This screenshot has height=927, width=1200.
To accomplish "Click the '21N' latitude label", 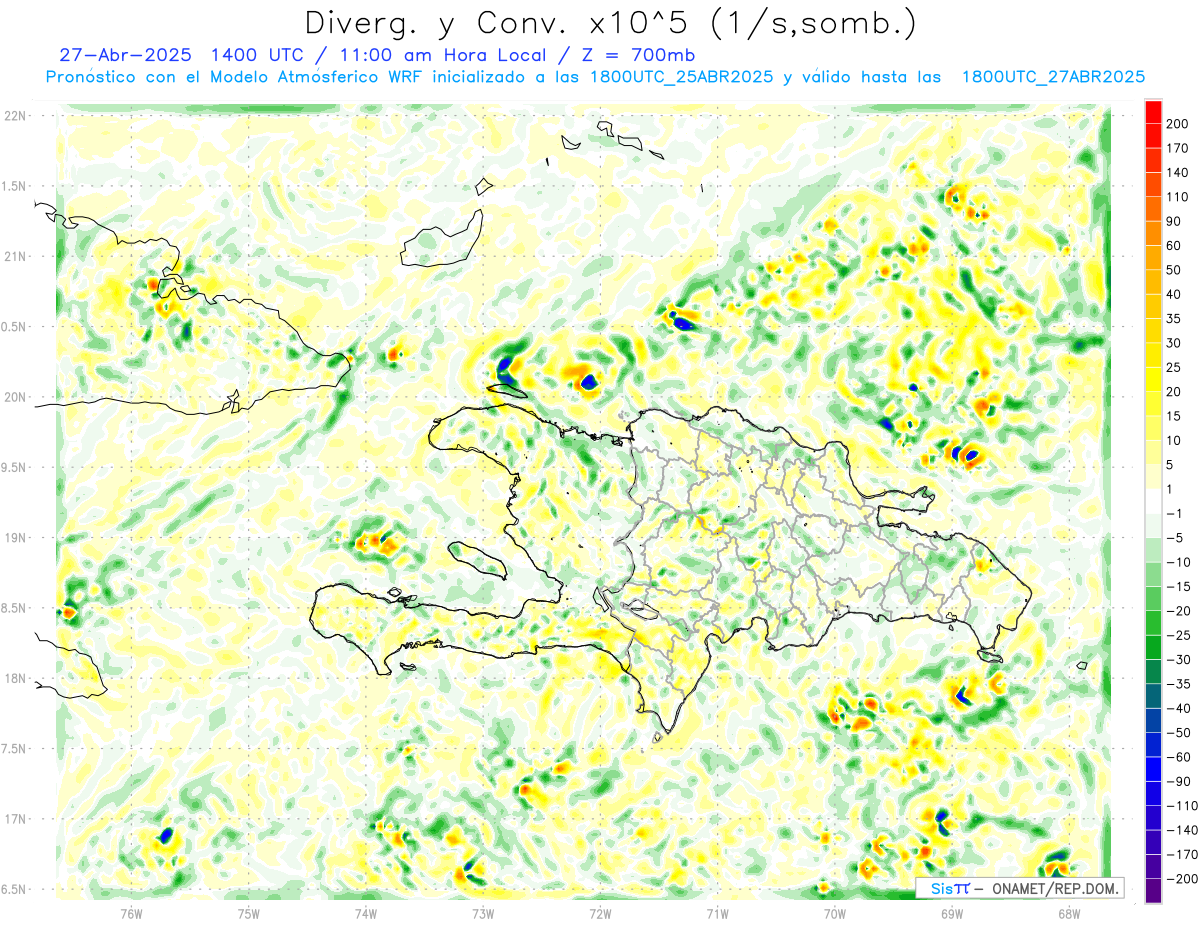I will coord(15,256).
